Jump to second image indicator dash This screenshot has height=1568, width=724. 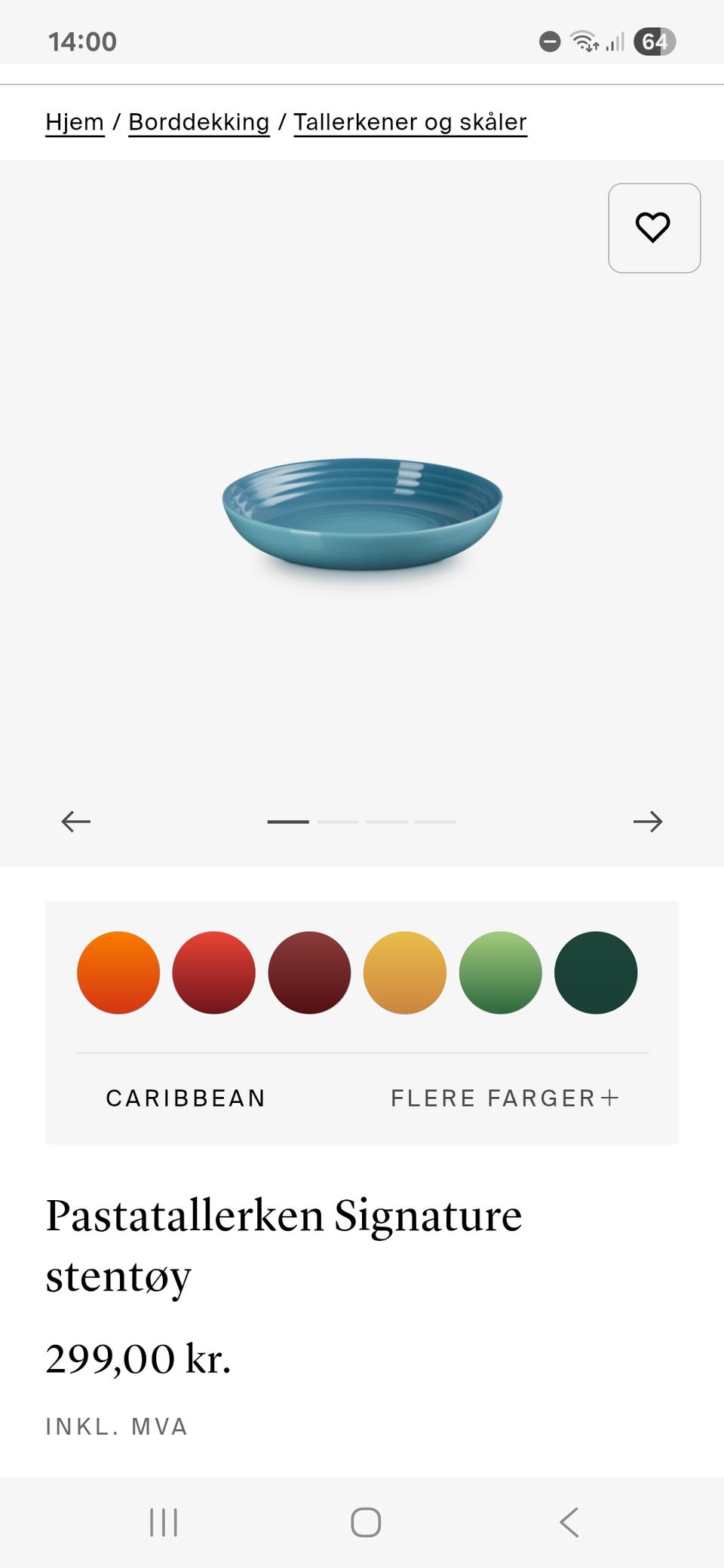point(337,822)
